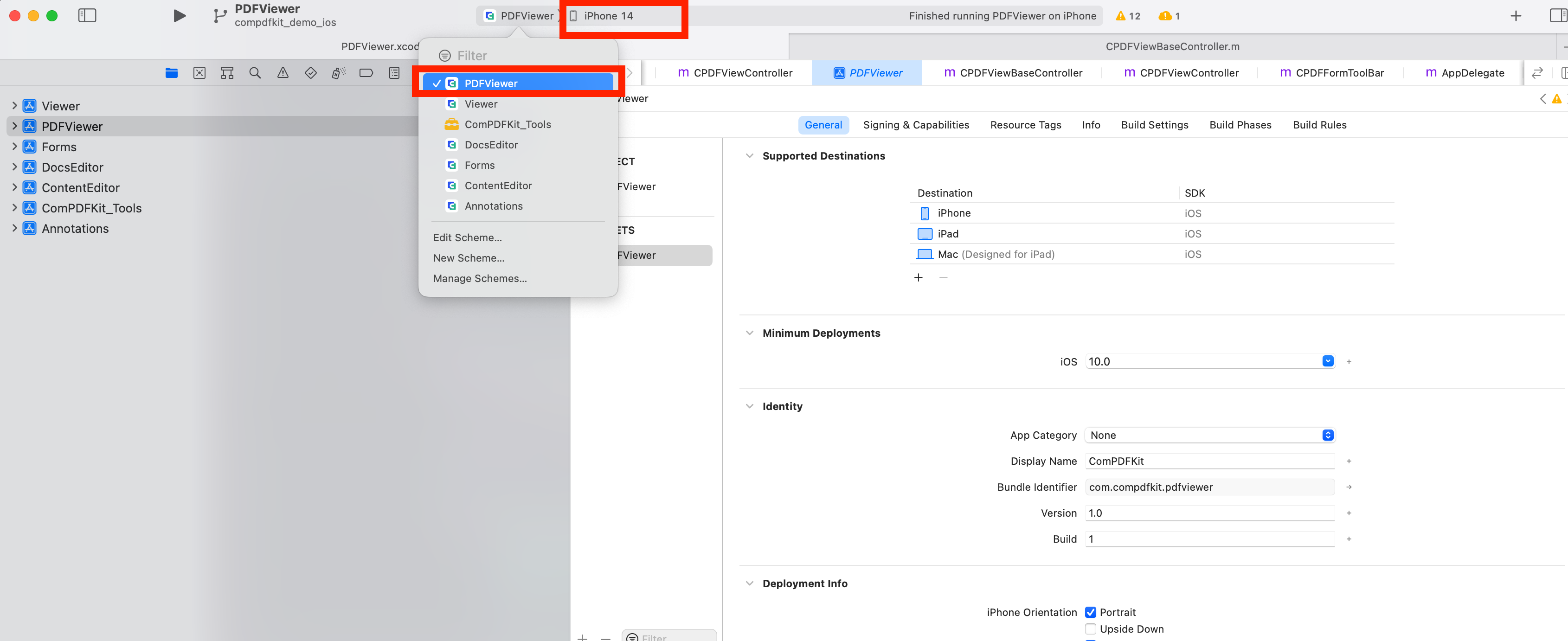Open the Breakpoint navigator icon
1568x641 pixels.
click(366, 73)
